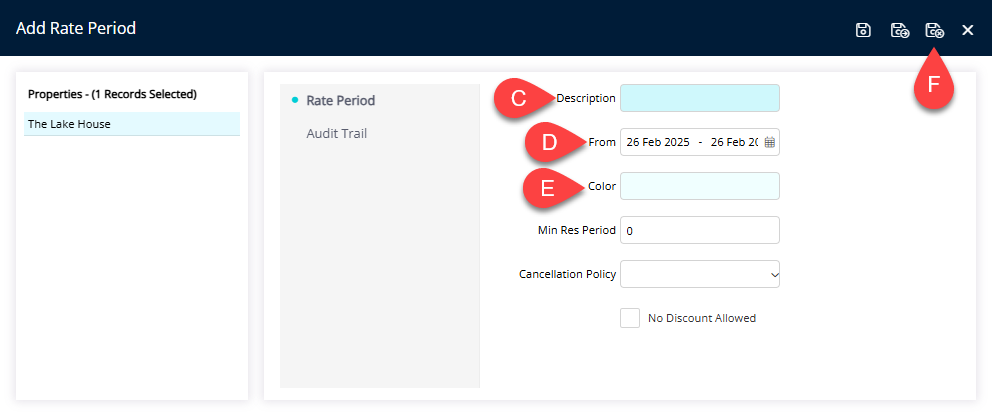This screenshot has width=992, height=416.
Task: Click the Cancellation Policy label
Action: (x=567, y=274)
